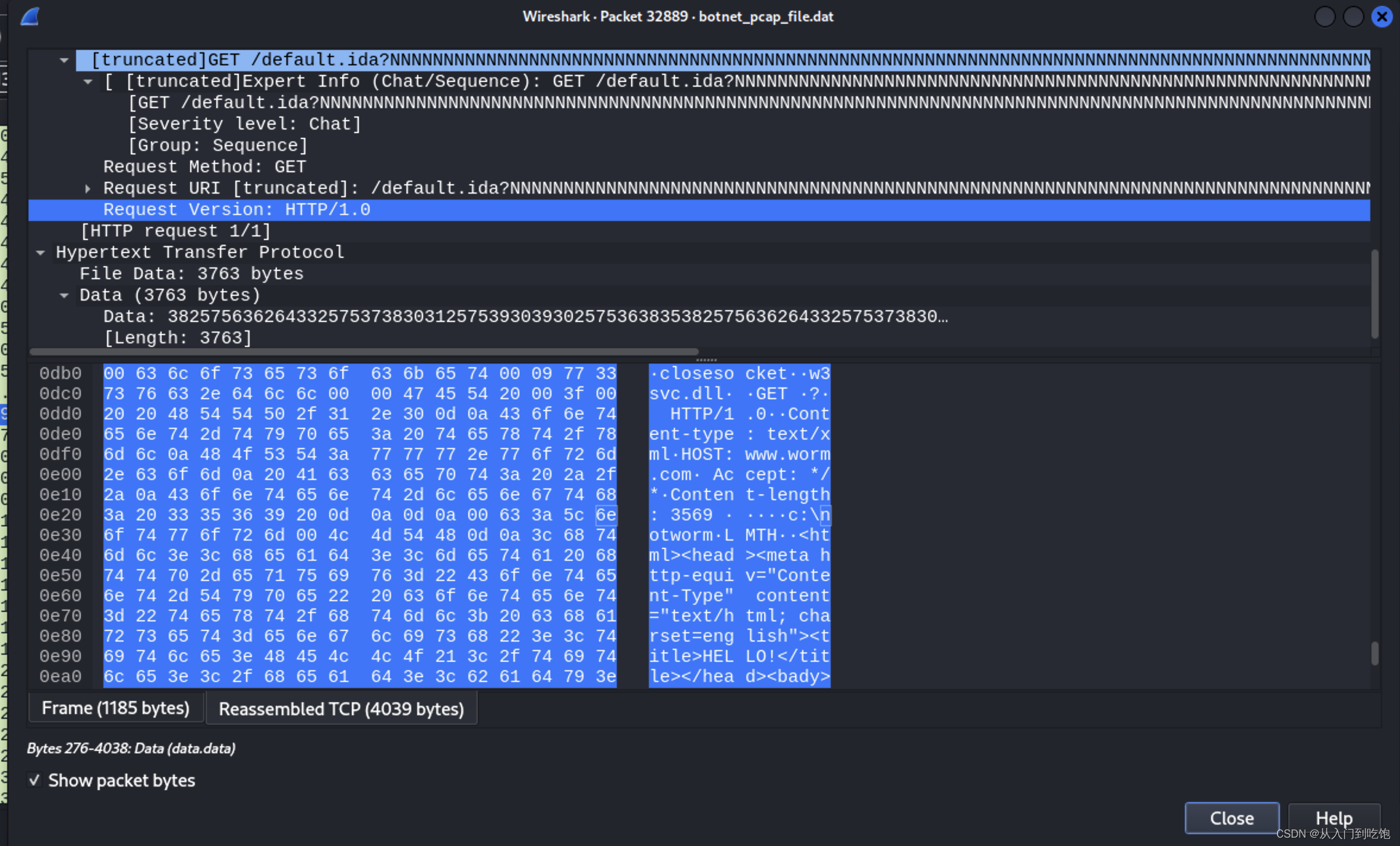Click the vertical scrollbar of hex pane
Viewport: 1400px width, 846px height.
1374,654
